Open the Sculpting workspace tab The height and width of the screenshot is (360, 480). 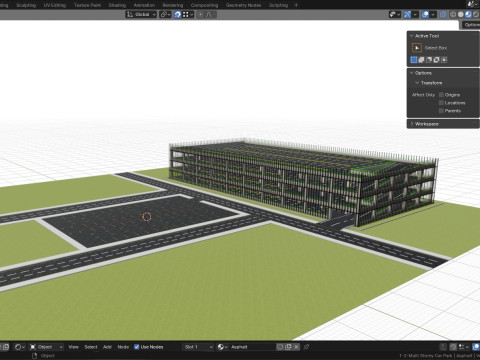(x=26, y=5)
